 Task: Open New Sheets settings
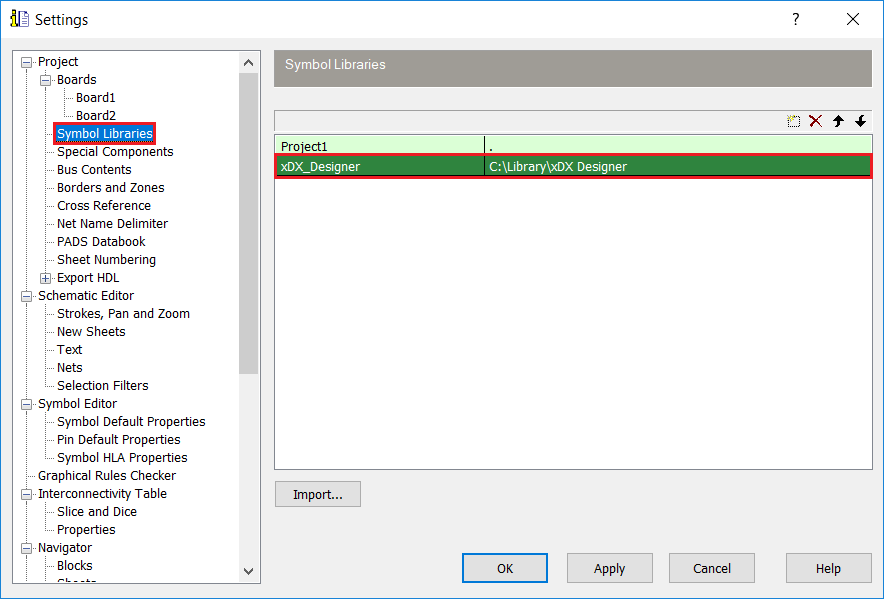point(91,332)
